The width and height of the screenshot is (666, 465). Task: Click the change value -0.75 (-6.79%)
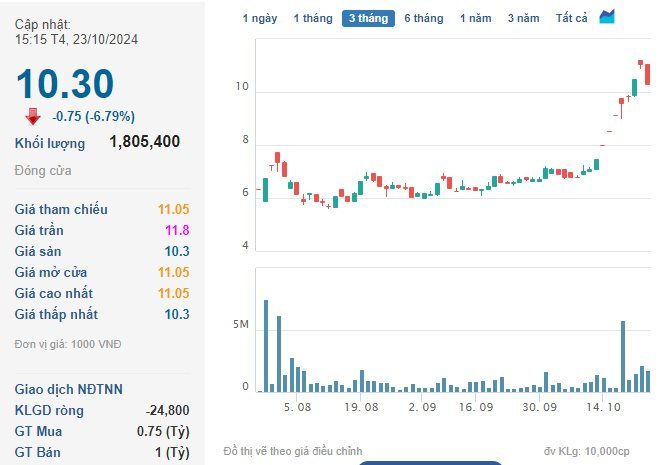pos(93,116)
